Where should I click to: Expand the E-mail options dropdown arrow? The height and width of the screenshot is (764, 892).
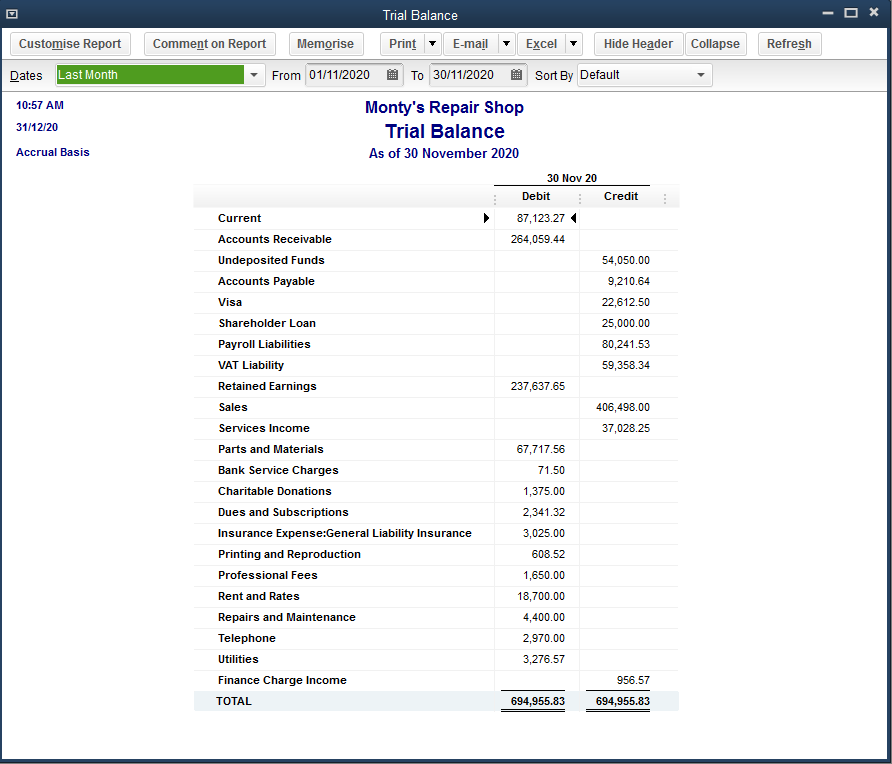click(x=506, y=44)
